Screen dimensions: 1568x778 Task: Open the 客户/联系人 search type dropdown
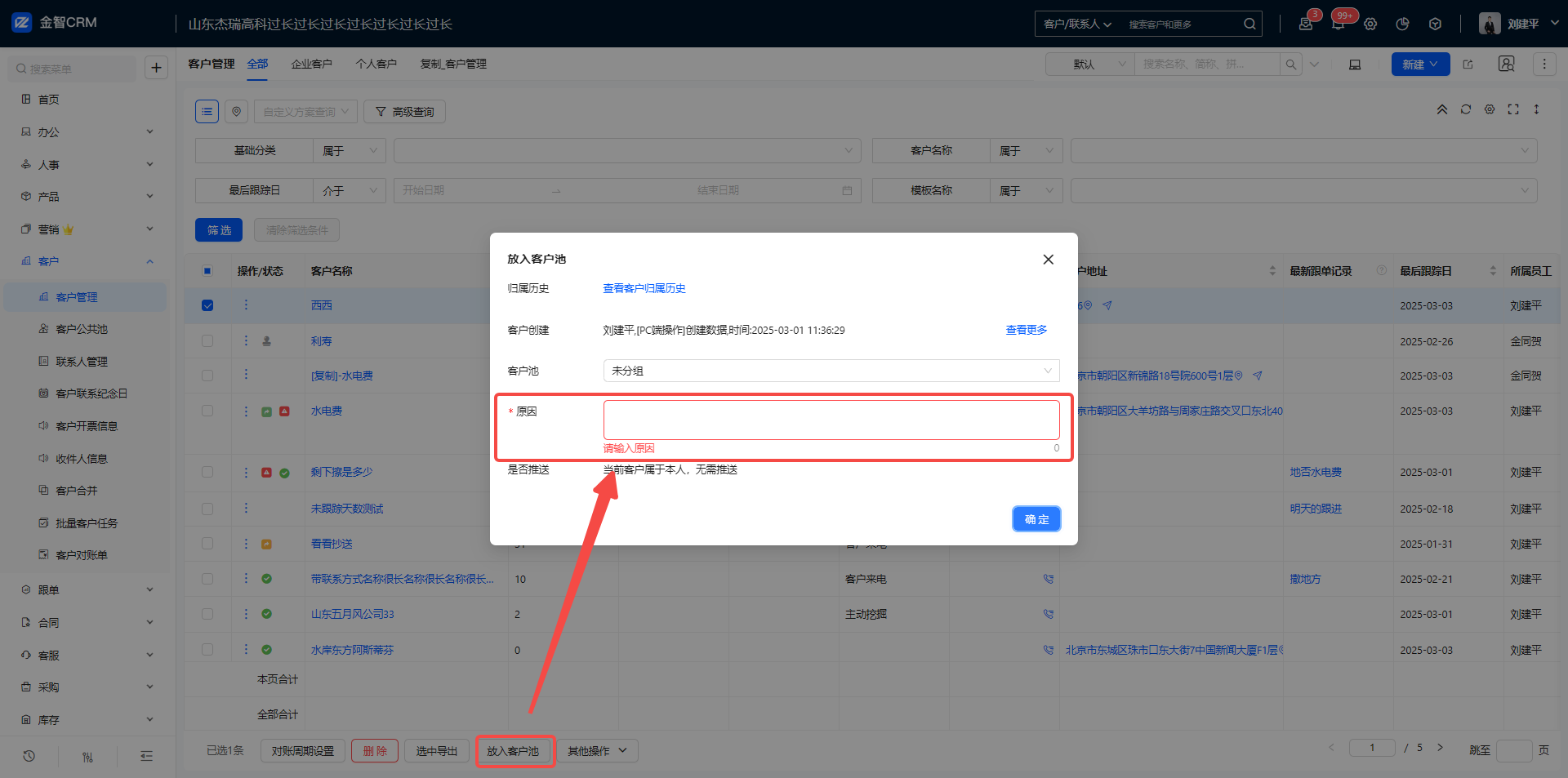click(1077, 24)
